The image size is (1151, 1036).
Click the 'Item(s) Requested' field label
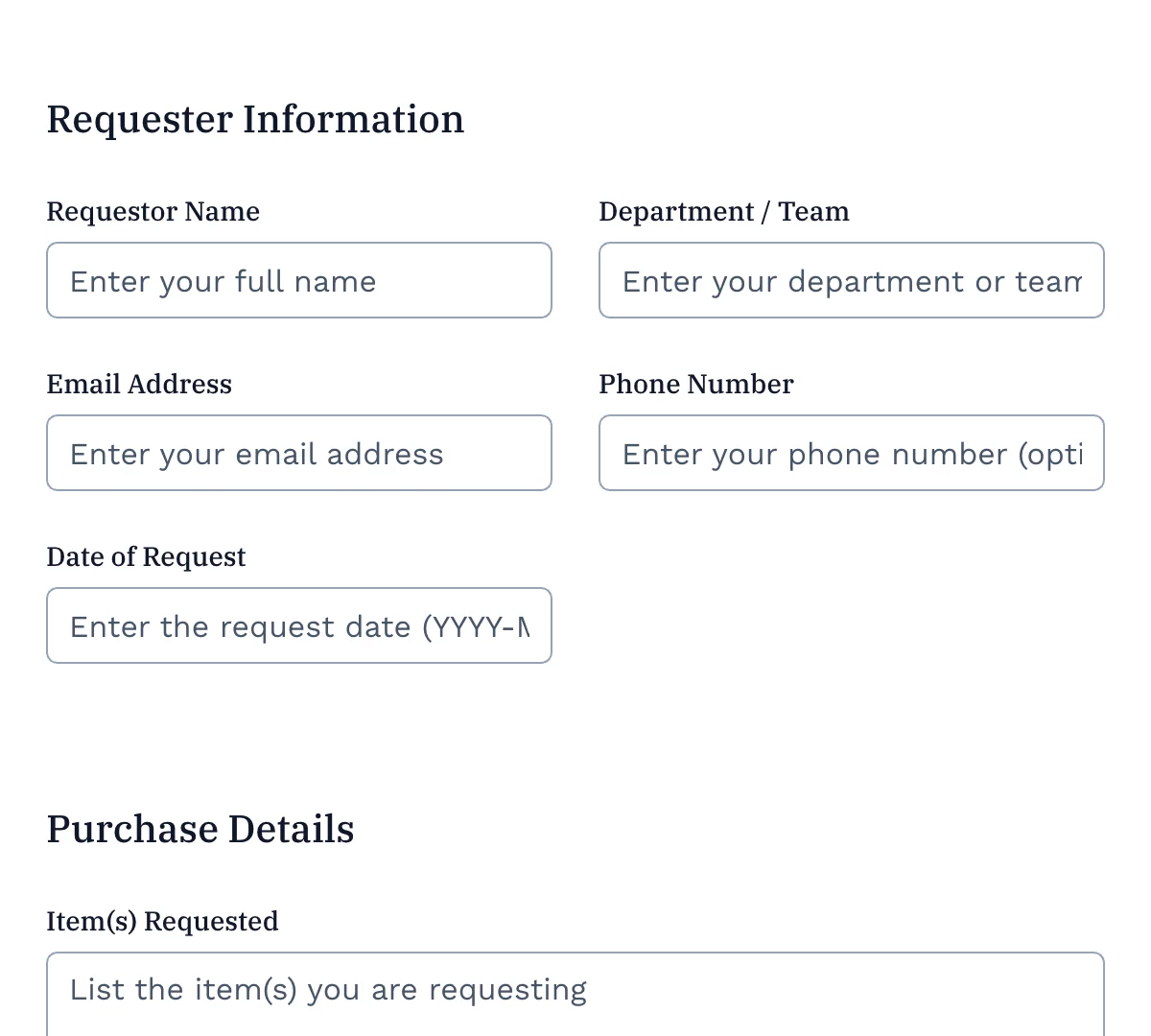pos(162,921)
